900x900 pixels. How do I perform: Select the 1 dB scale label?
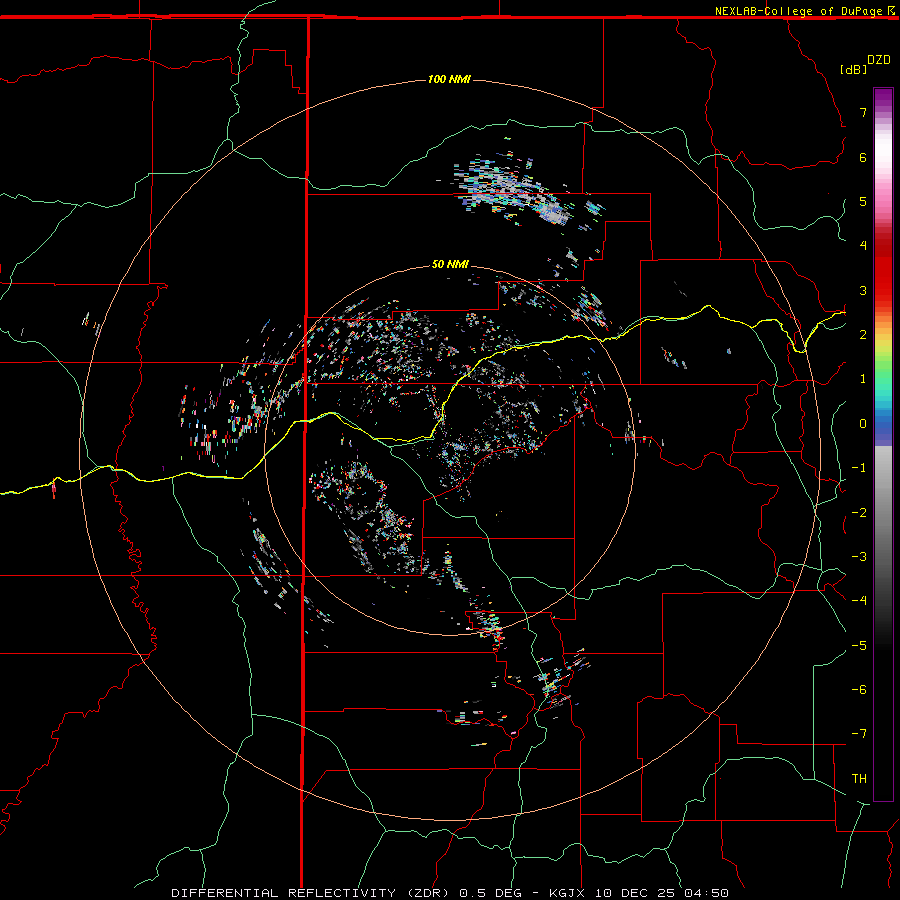tap(863, 379)
